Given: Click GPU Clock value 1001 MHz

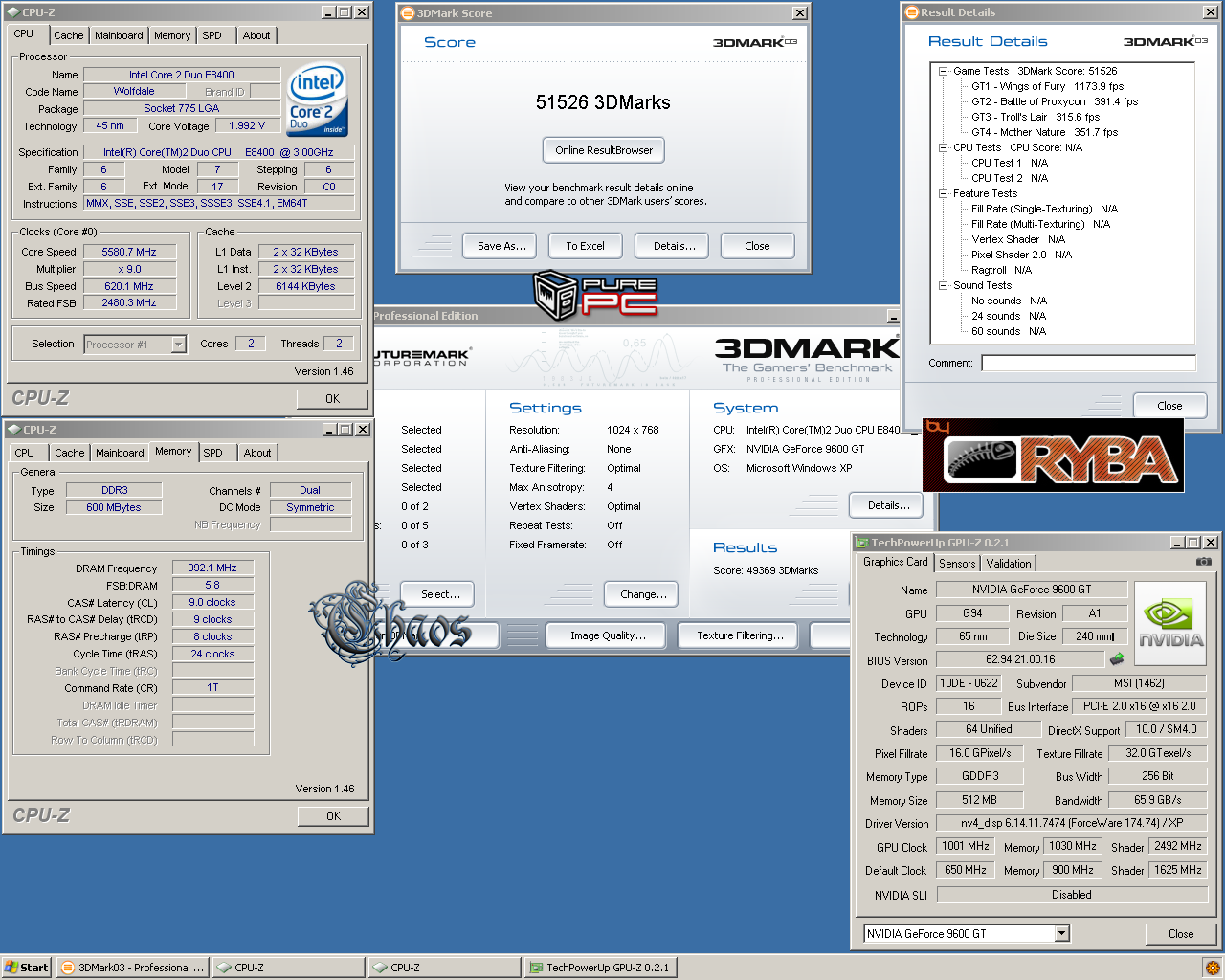Looking at the screenshot, I should pos(966,846).
